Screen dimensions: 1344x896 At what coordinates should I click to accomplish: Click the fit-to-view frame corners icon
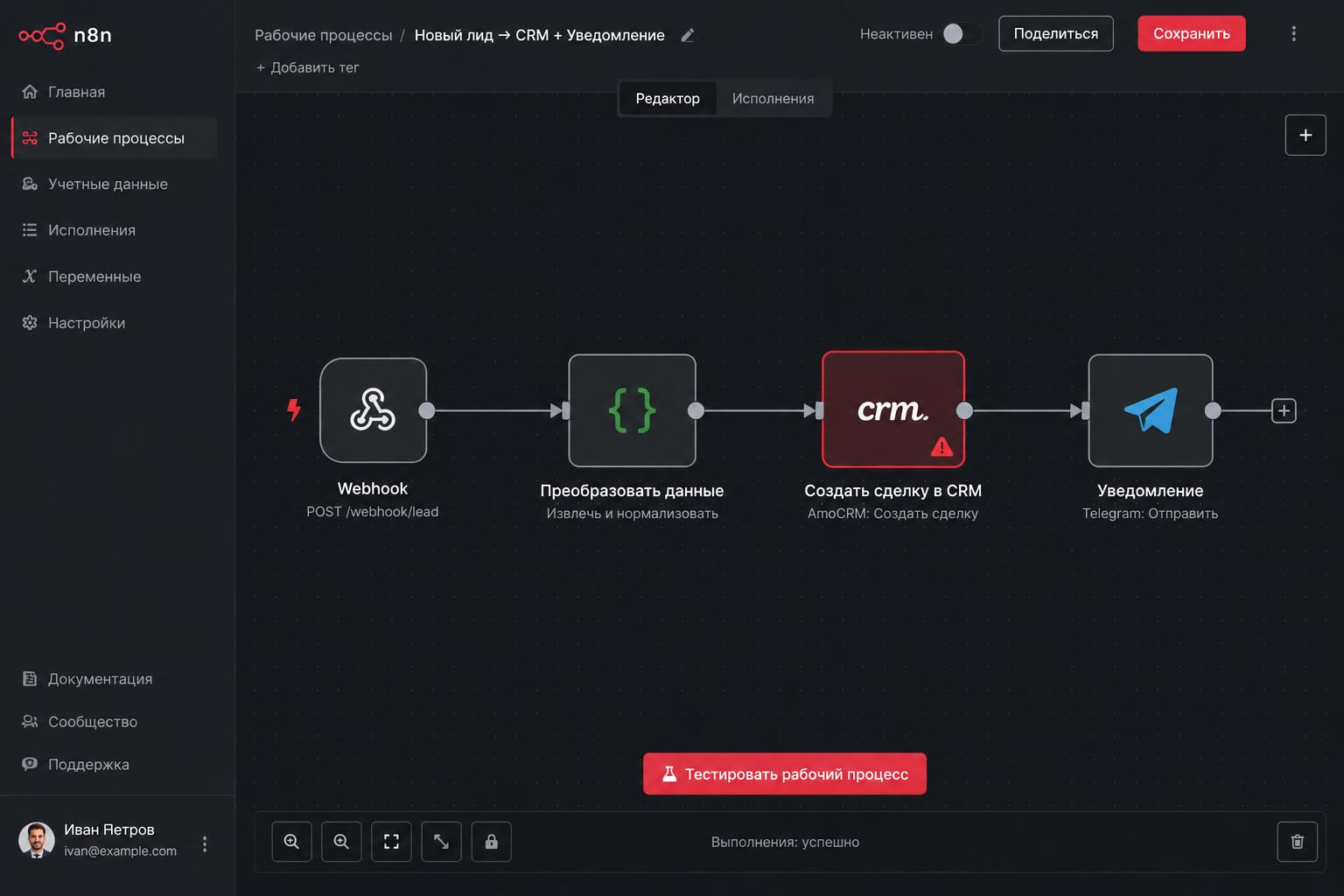[x=391, y=842]
